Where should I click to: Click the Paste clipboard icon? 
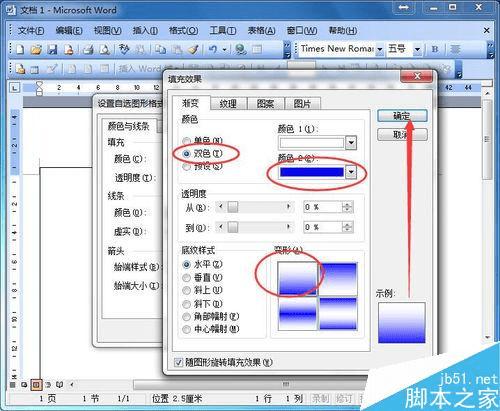[x=177, y=50]
